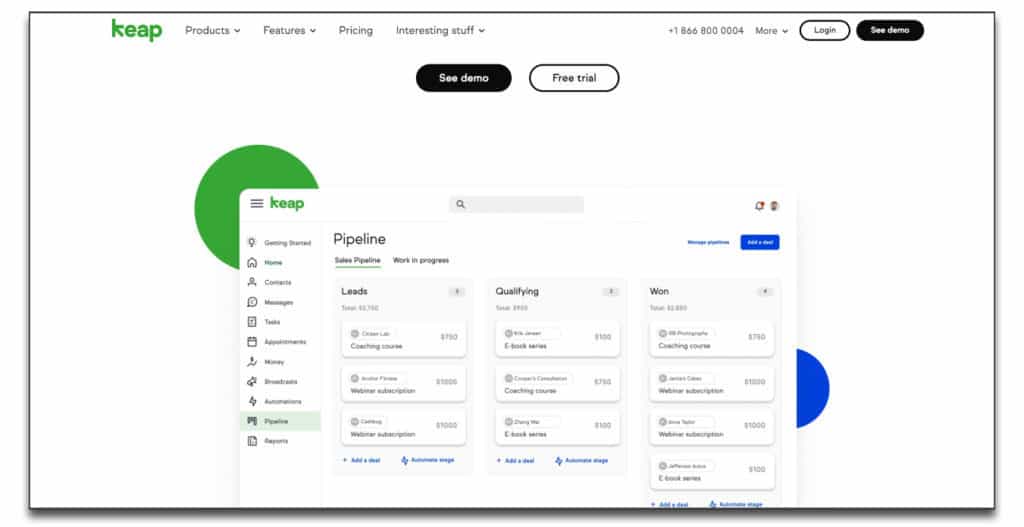The height and width of the screenshot is (527, 1024).
Task: Click Automate stage icon under Leads column
Action: [x=405, y=460]
